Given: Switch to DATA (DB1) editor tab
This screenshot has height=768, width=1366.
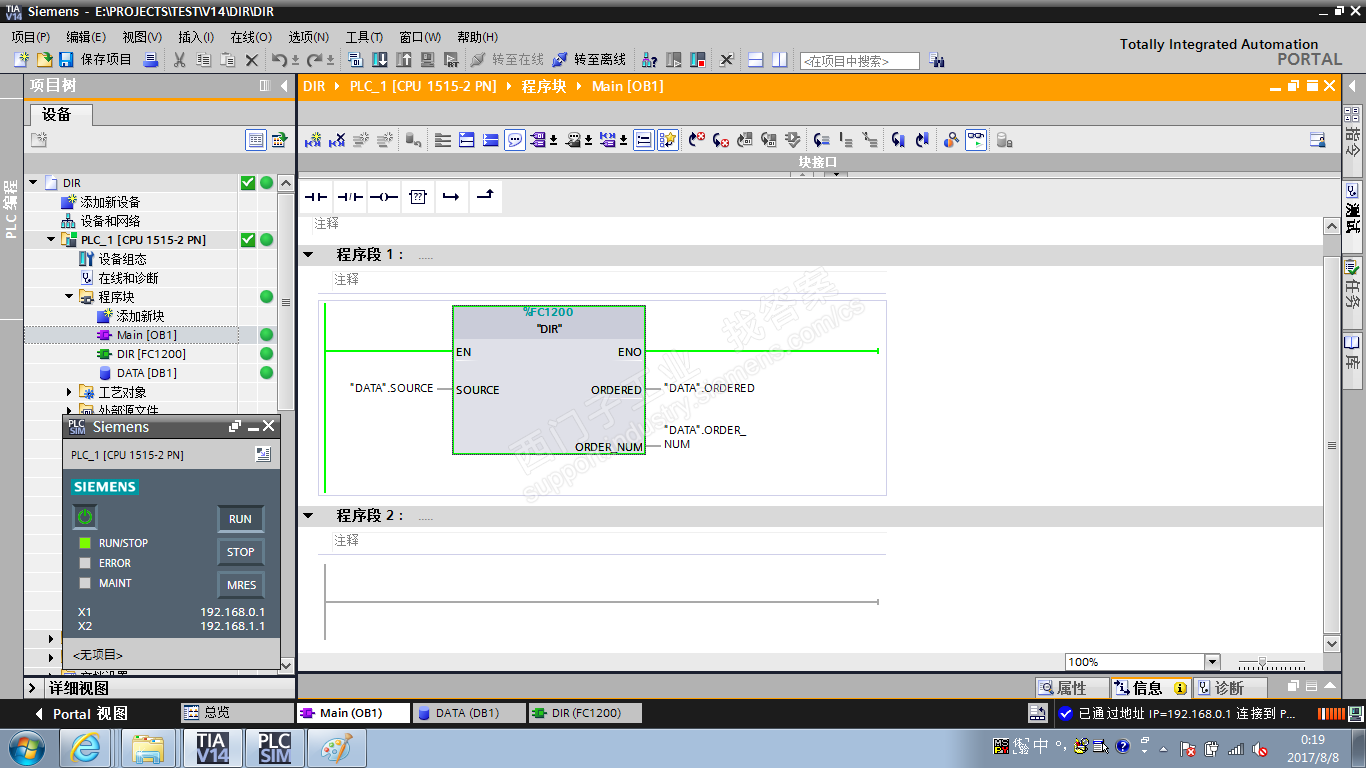Looking at the screenshot, I should tap(470, 713).
